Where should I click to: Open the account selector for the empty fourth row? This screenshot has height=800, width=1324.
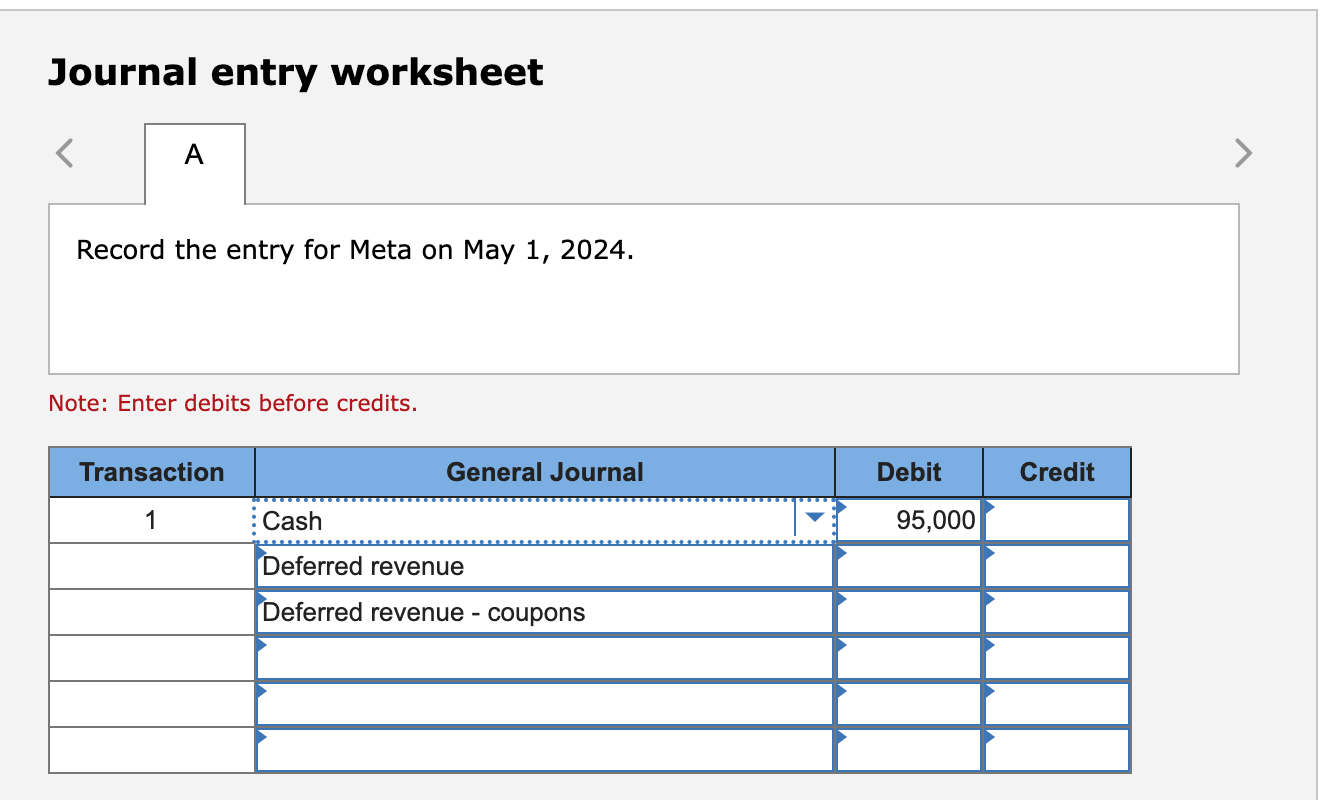click(x=545, y=657)
